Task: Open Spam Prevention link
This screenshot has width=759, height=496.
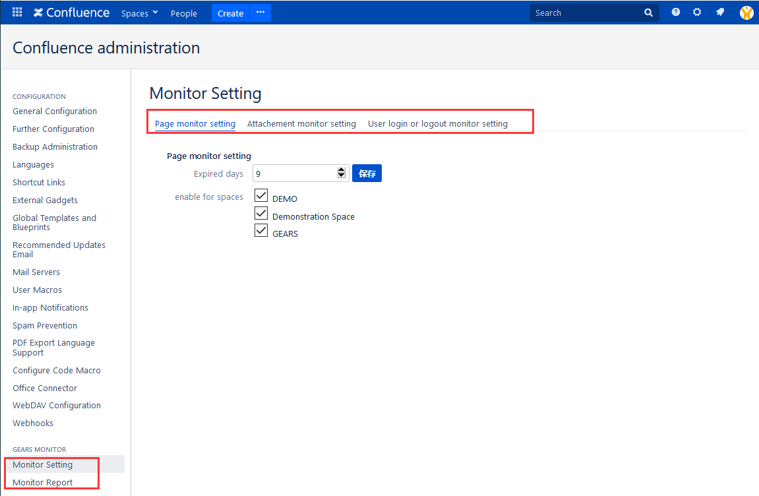Action: [x=45, y=326]
